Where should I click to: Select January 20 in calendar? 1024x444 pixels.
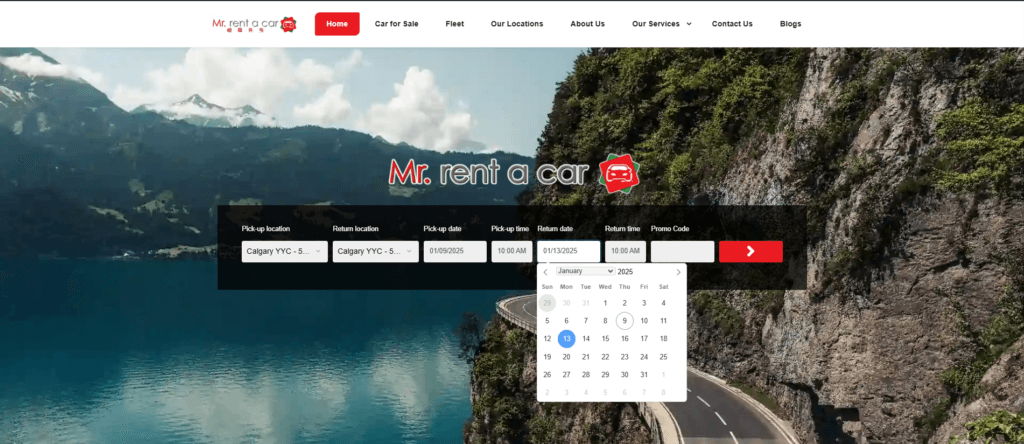(x=566, y=357)
